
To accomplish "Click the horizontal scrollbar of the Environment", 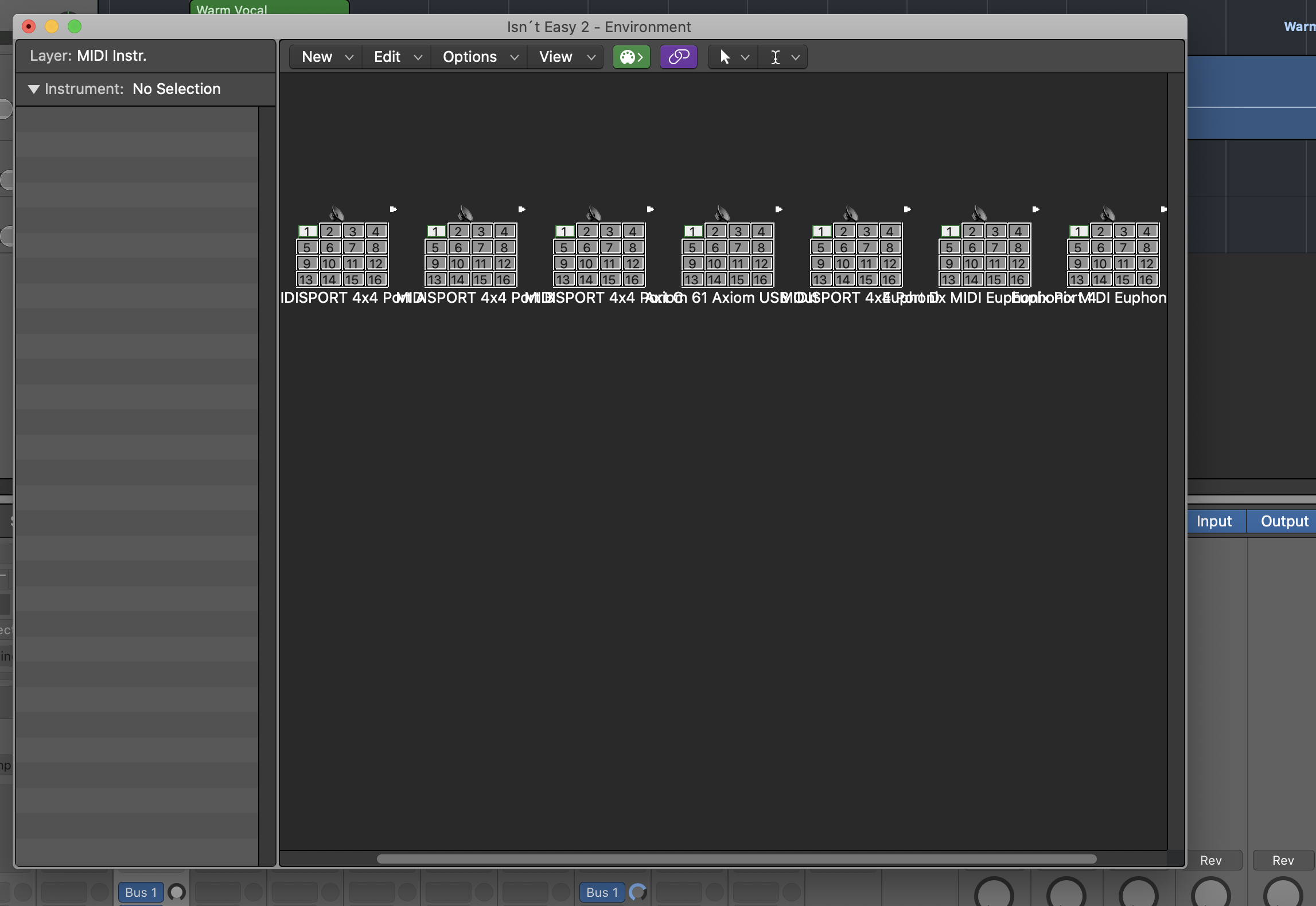I will pyautogui.click(x=736, y=858).
